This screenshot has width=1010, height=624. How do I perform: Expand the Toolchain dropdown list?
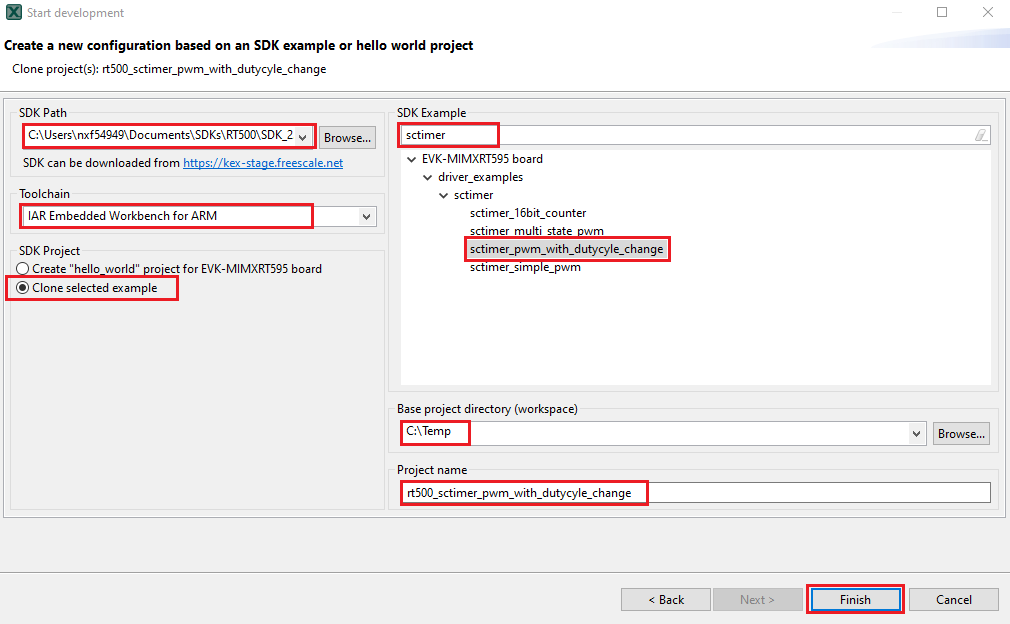point(367,216)
